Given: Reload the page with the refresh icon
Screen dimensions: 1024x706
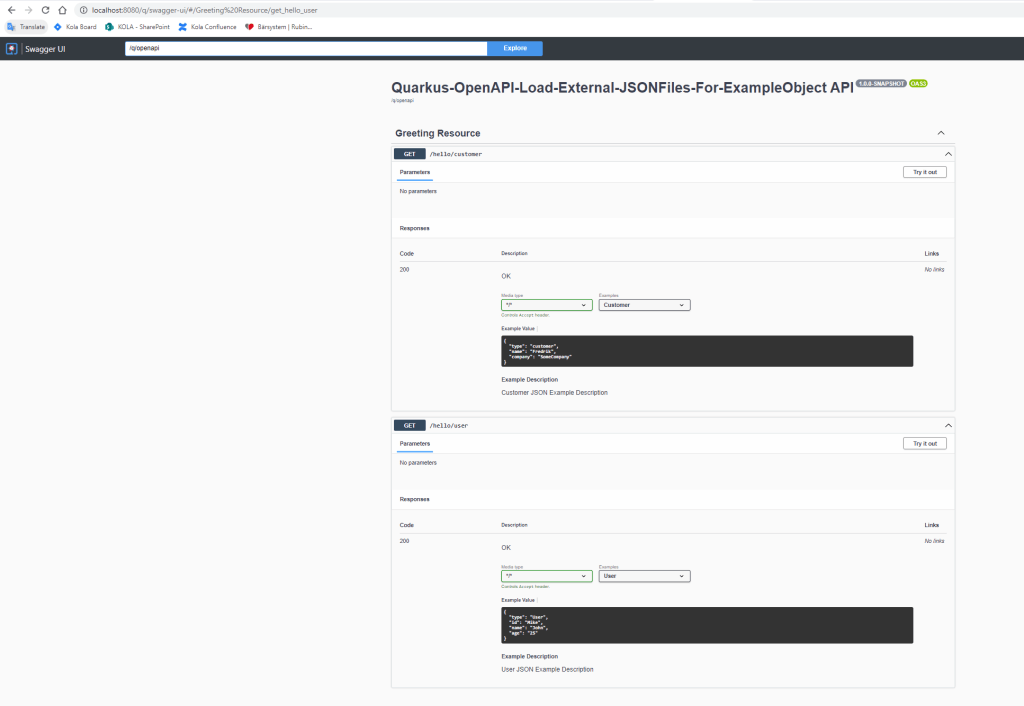Looking at the screenshot, I should [x=45, y=10].
